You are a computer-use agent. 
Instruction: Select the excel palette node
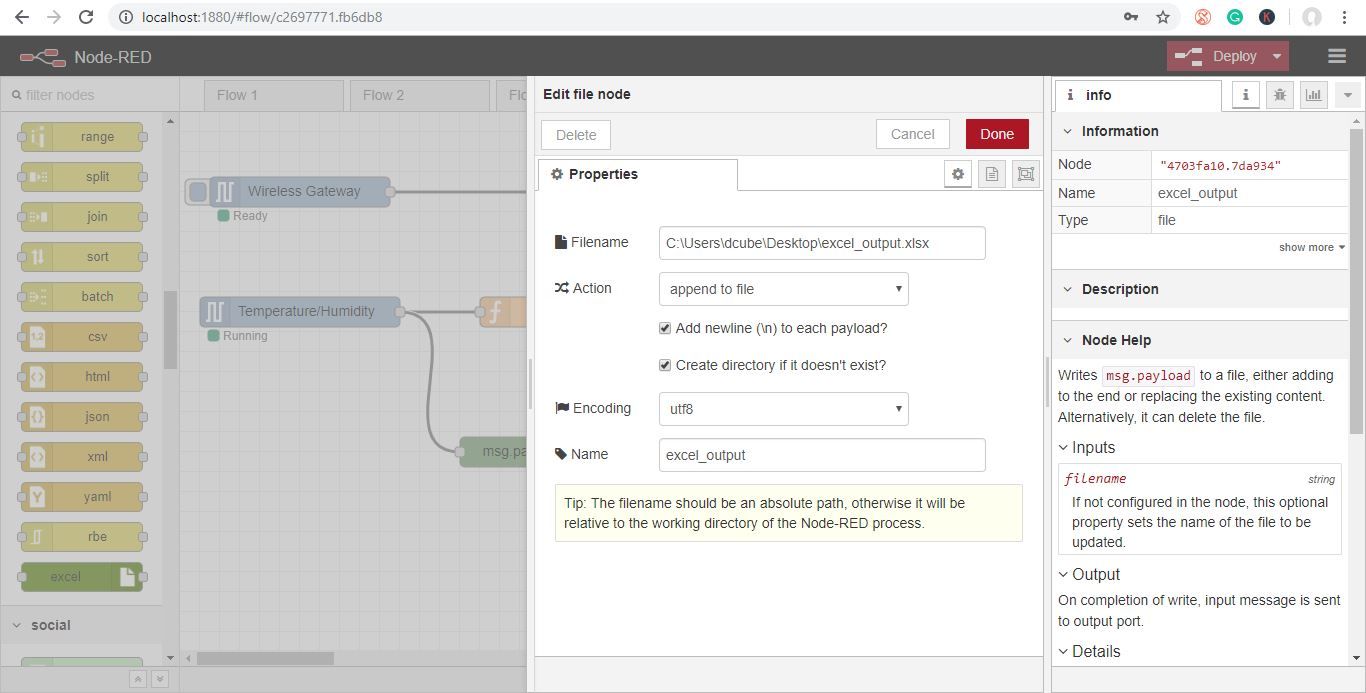pyautogui.click(x=82, y=577)
